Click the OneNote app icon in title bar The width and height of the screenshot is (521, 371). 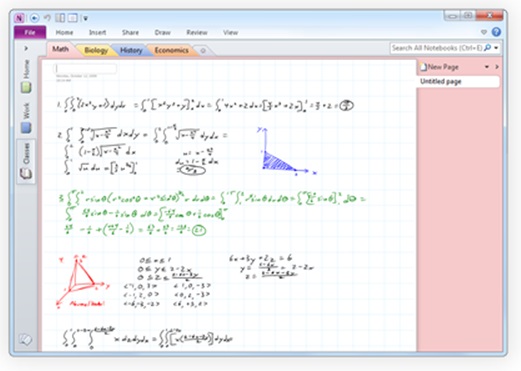pyautogui.click(x=19, y=18)
